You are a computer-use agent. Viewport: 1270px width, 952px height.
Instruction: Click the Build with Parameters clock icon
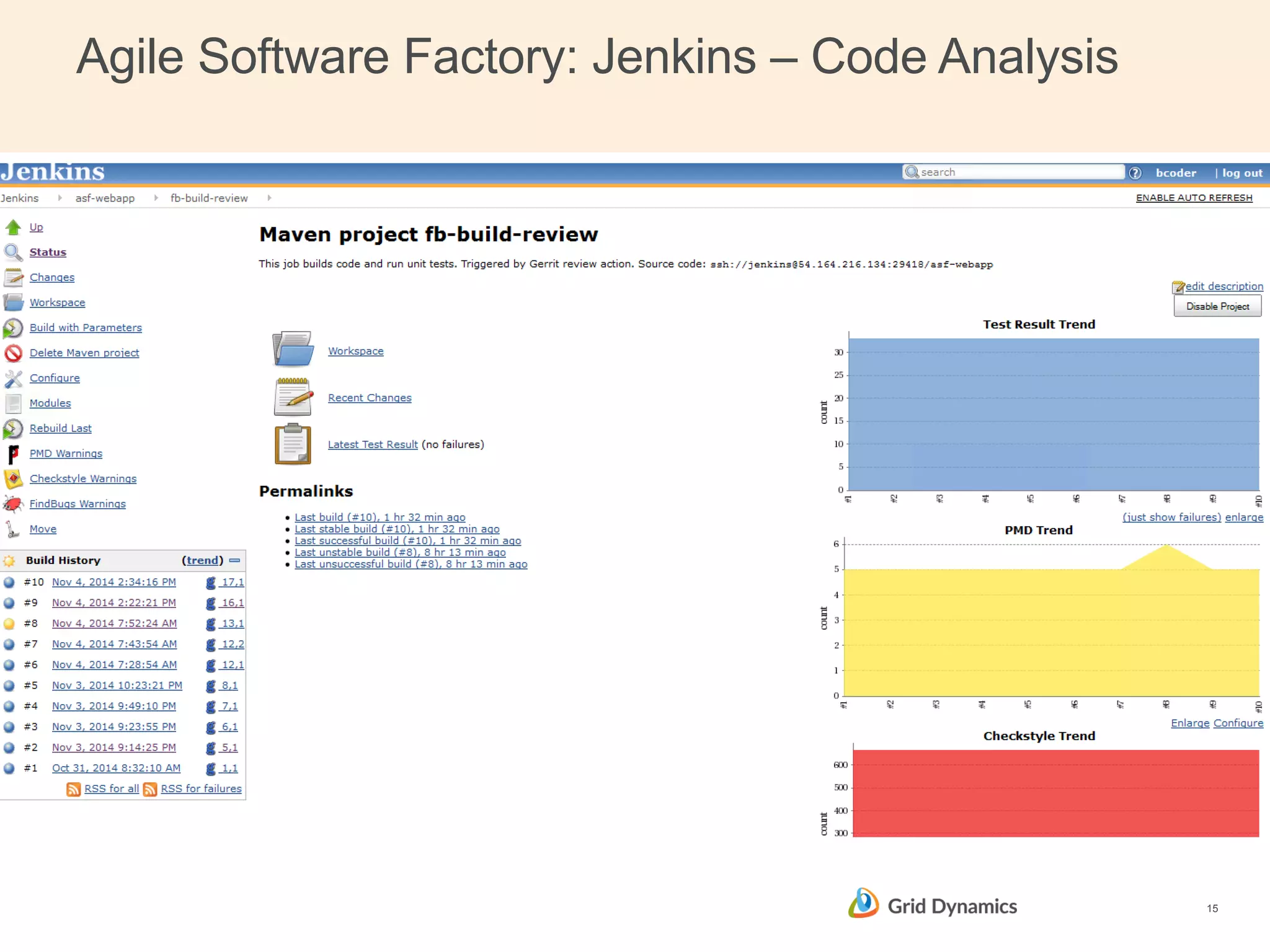13,328
